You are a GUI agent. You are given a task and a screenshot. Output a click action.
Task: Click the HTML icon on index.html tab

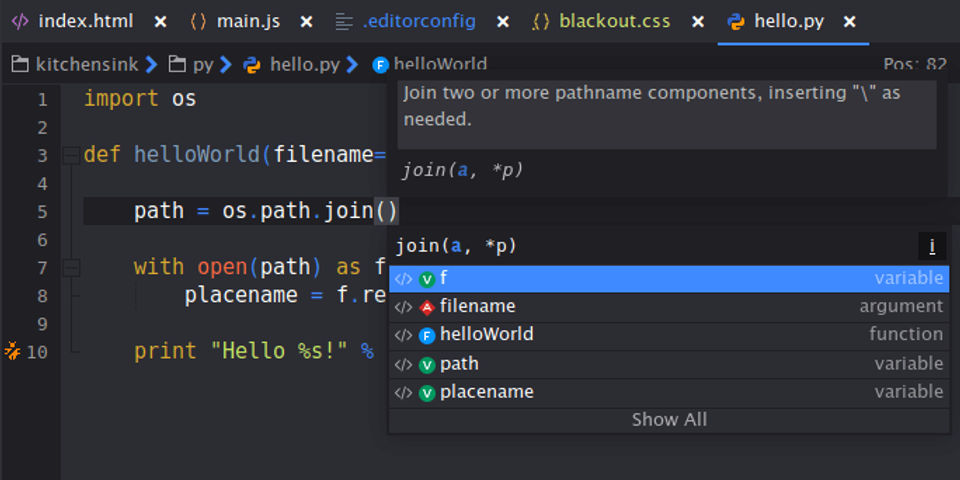click(x=20, y=21)
